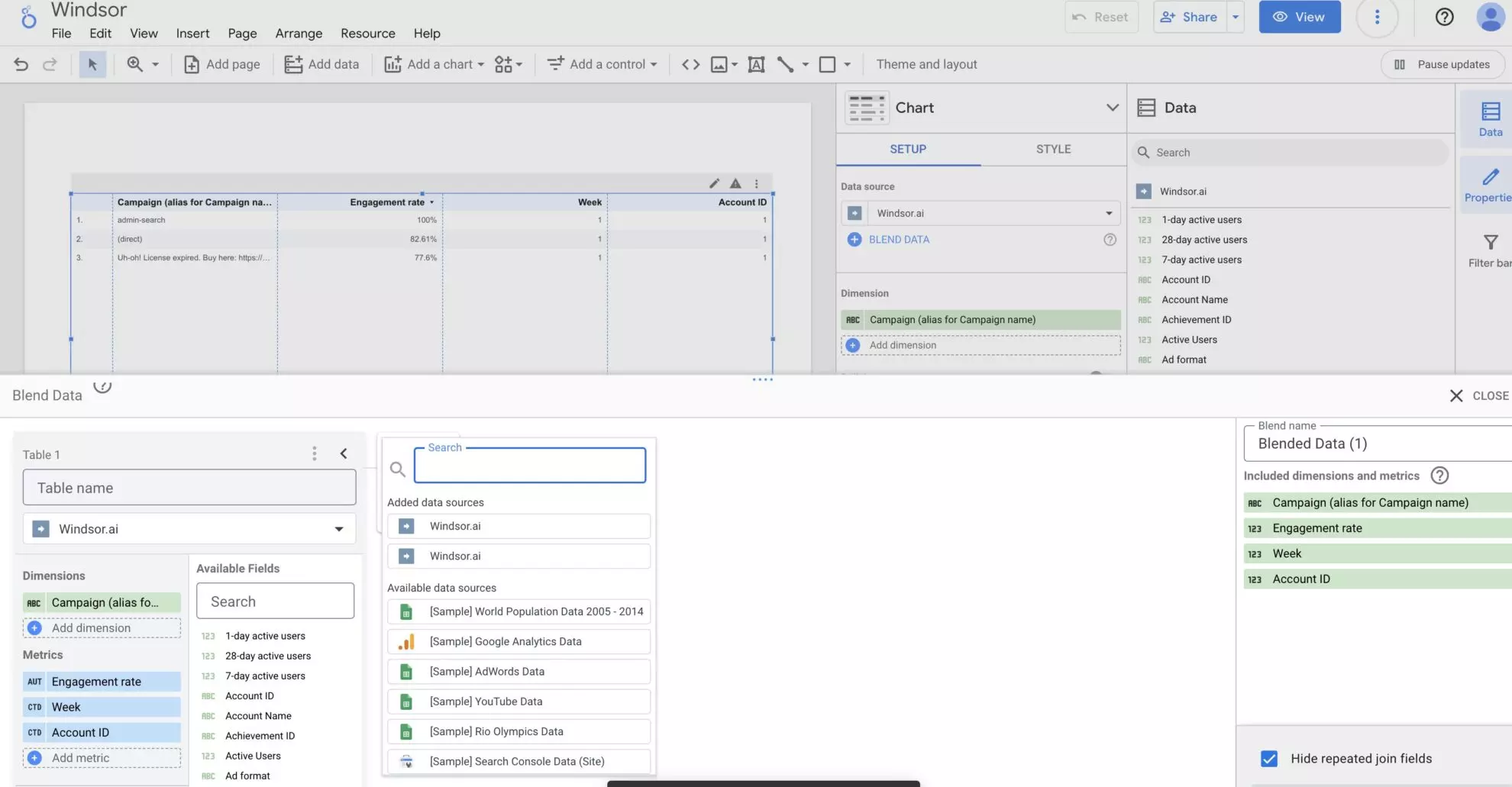Select the Text box tool icon

[x=756, y=64]
